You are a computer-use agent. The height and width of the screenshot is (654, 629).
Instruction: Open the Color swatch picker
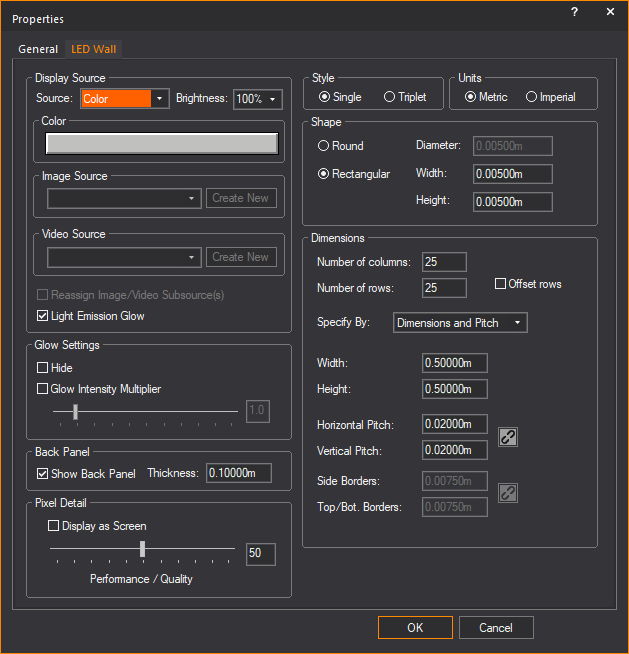click(x=161, y=143)
